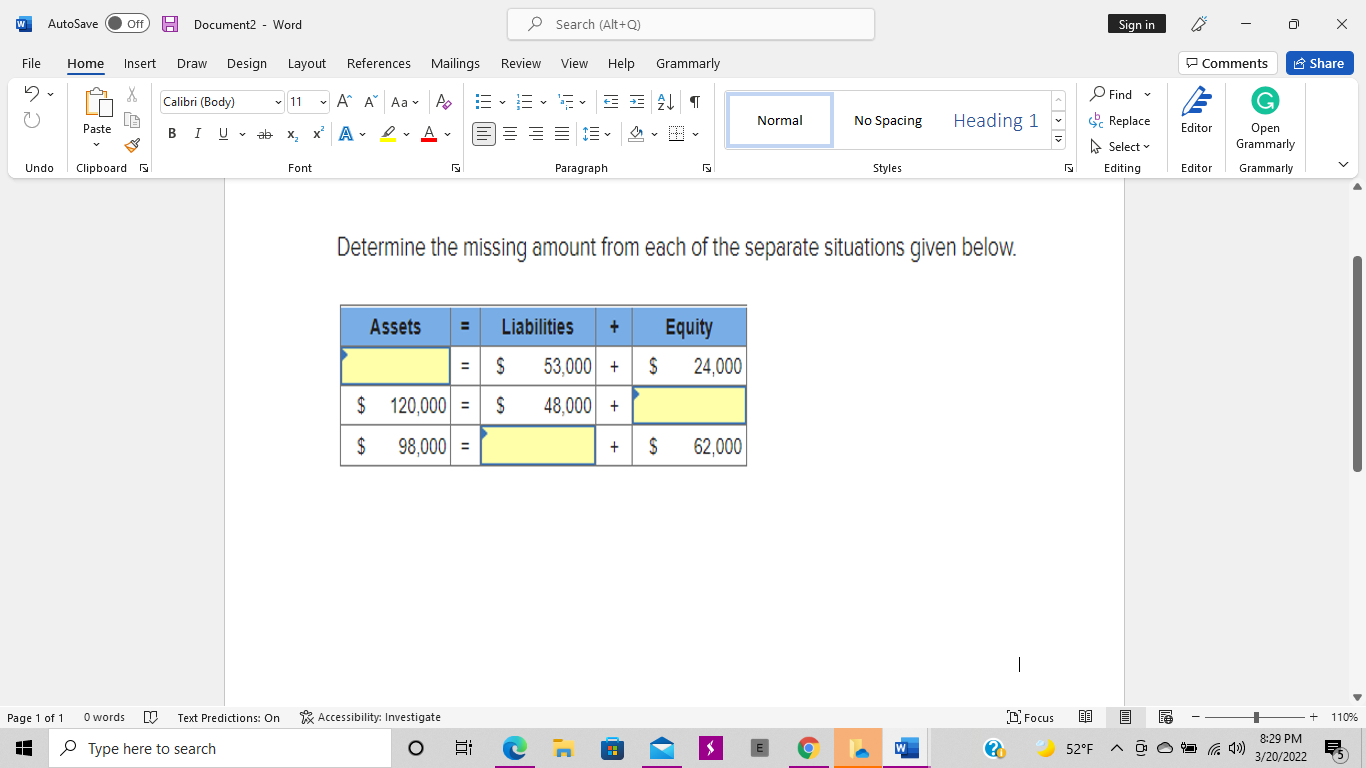Open the Calibri (Body) font dropdown
Image resolution: width=1366 pixels, height=768 pixels.
tap(278, 102)
